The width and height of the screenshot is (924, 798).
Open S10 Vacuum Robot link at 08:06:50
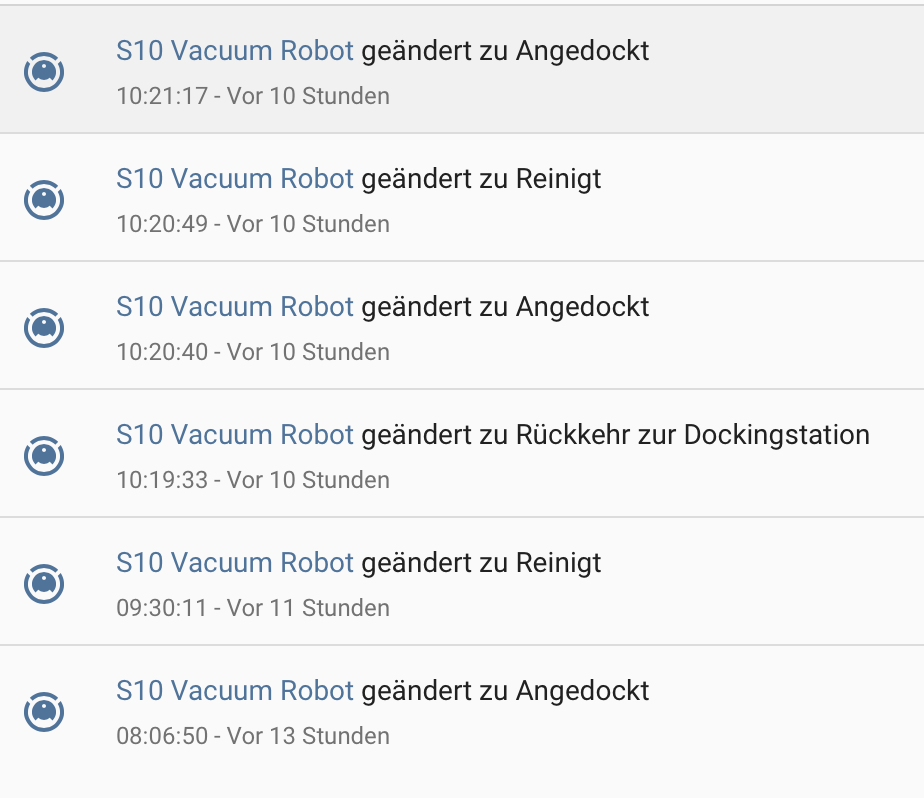pyautogui.click(x=234, y=691)
